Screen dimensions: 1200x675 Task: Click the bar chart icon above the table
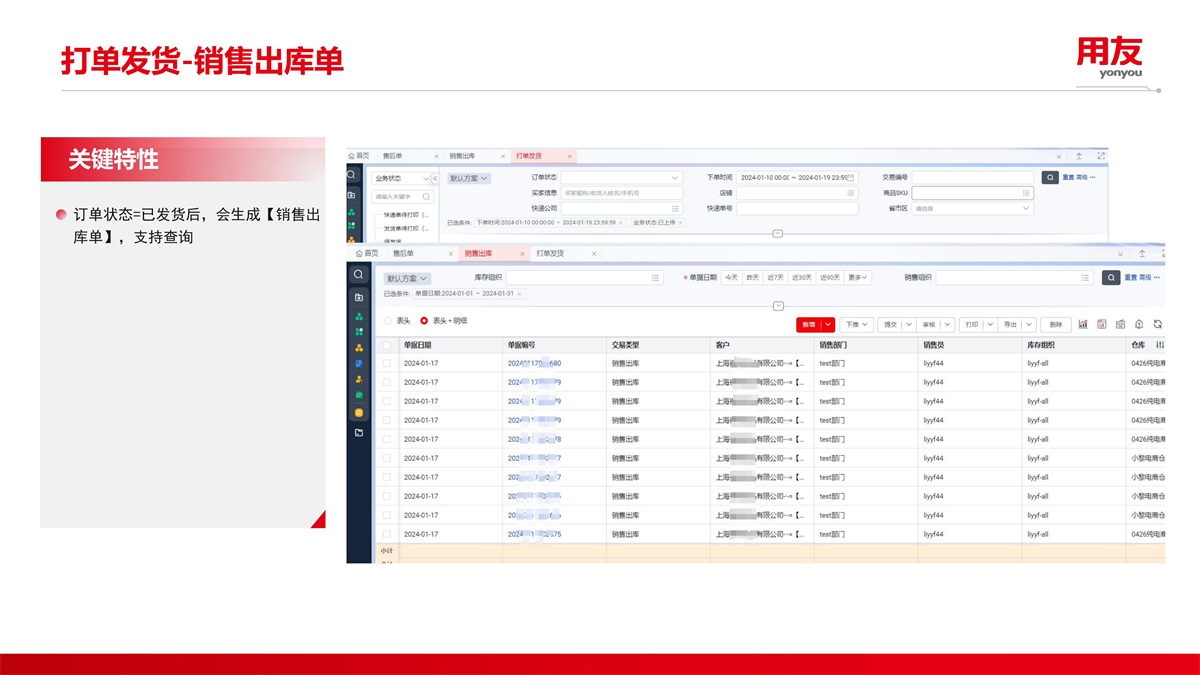coord(1083,325)
